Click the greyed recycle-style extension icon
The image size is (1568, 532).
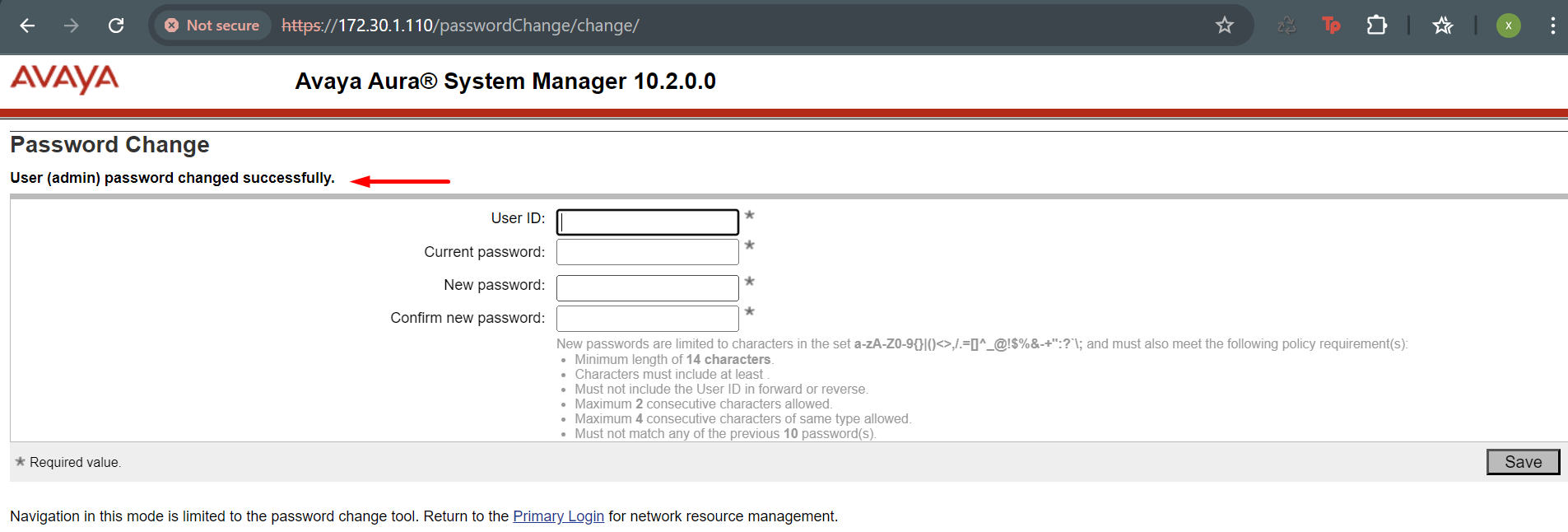[x=1287, y=26]
